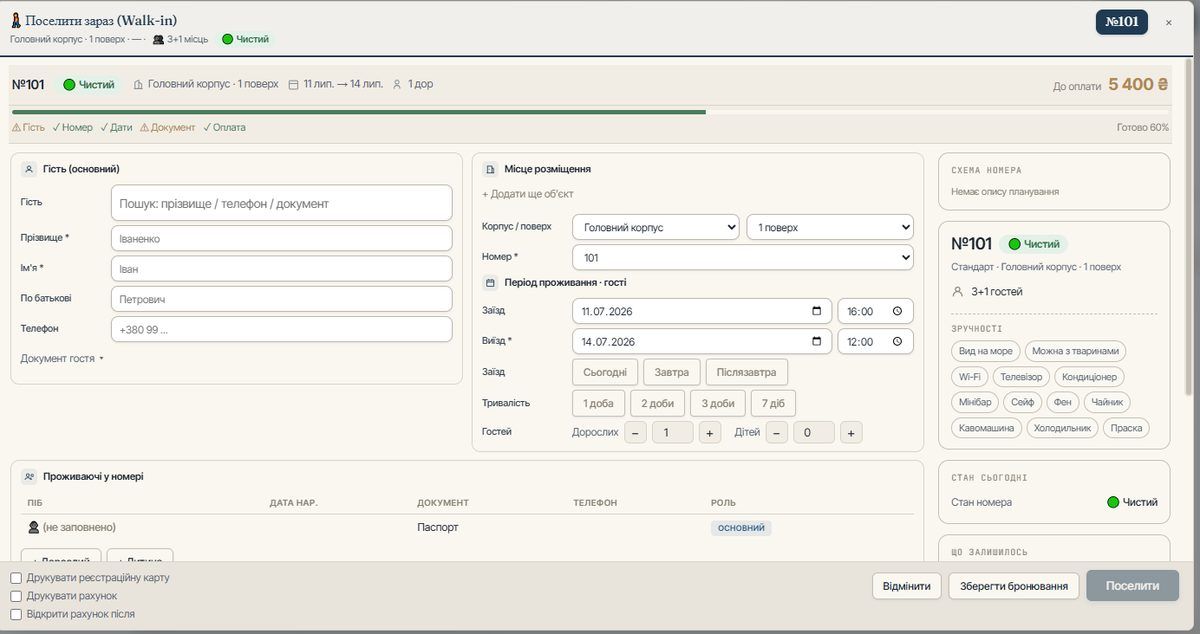Enable Друкувати реєстраційну карту checkbox
Viewport: 1200px width, 634px height.
click(16, 578)
